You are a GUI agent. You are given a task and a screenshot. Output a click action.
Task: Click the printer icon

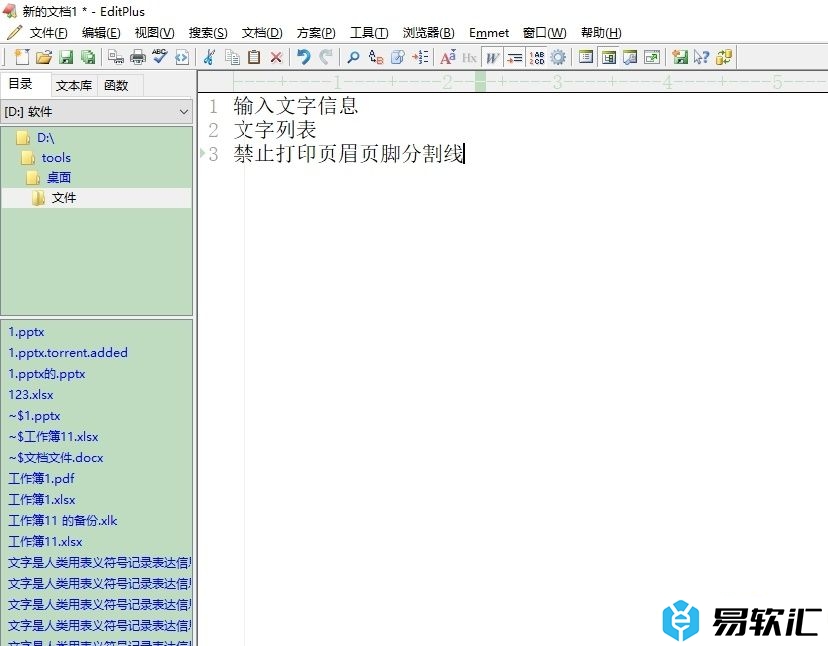coord(138,57)
